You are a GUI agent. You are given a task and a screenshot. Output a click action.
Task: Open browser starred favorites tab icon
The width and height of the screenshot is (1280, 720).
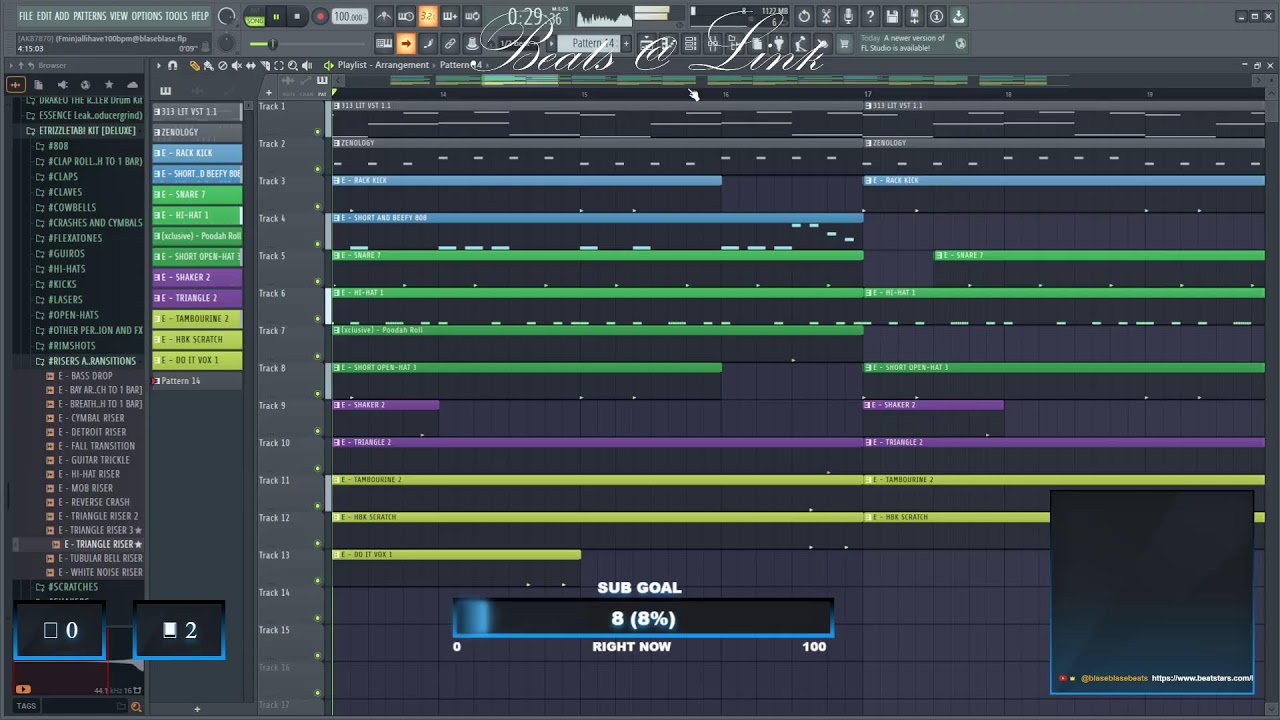108,85
